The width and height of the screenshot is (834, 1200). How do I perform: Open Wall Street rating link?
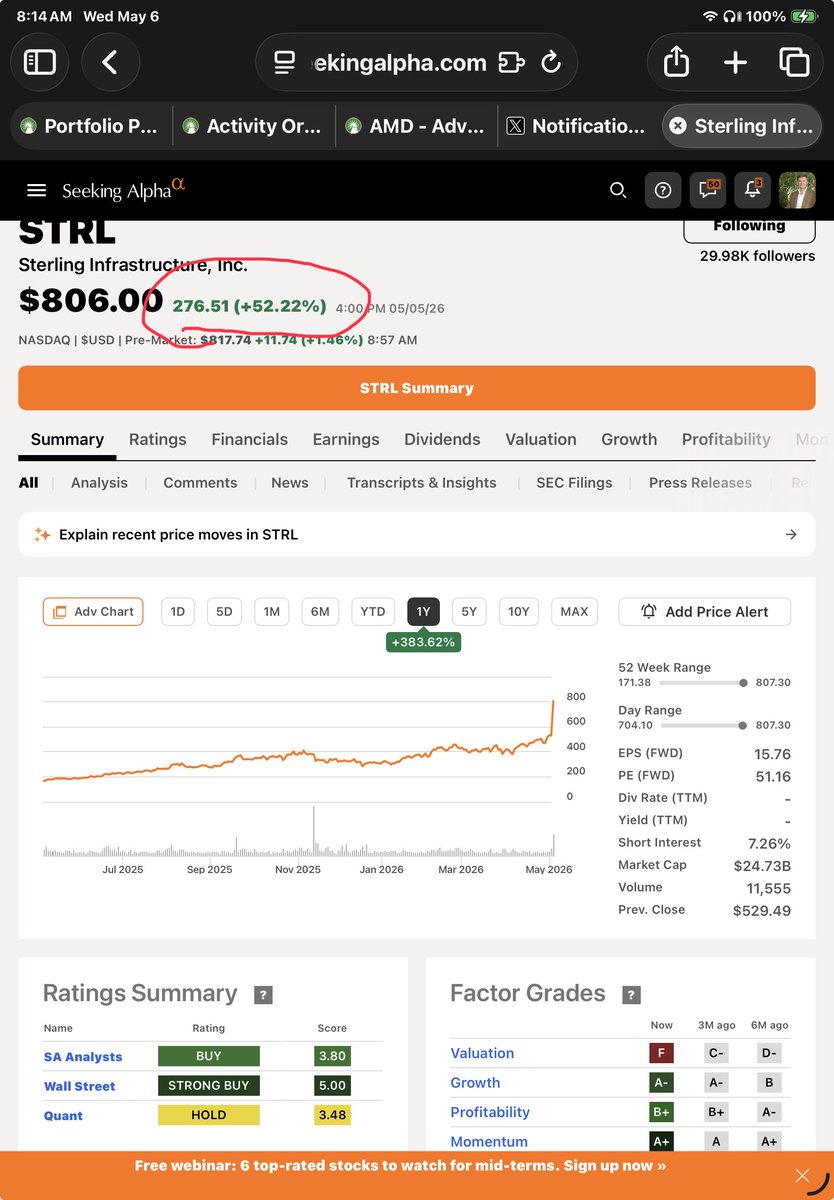(x=80, y=1086)
